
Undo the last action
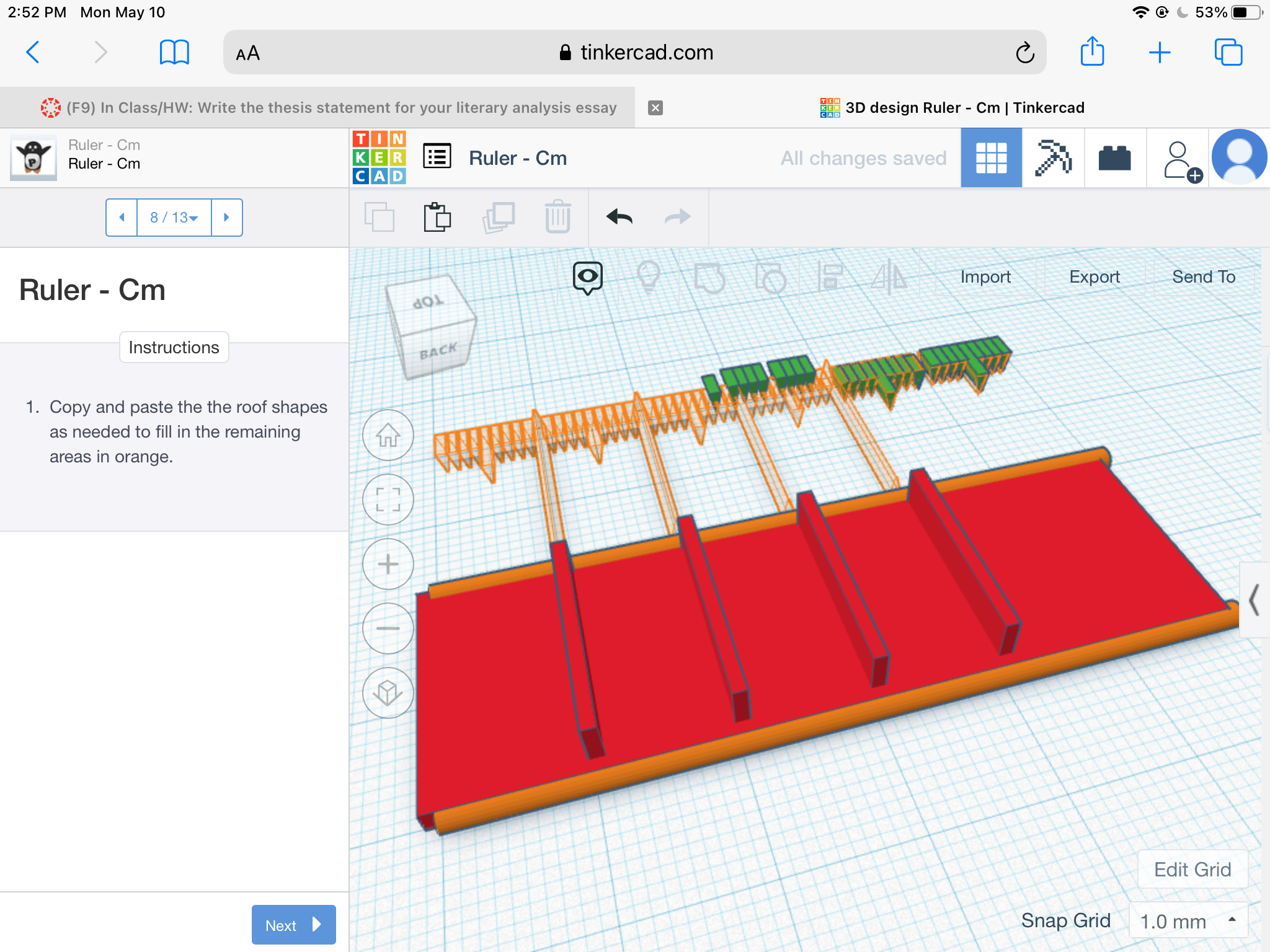tap(619, 217)
